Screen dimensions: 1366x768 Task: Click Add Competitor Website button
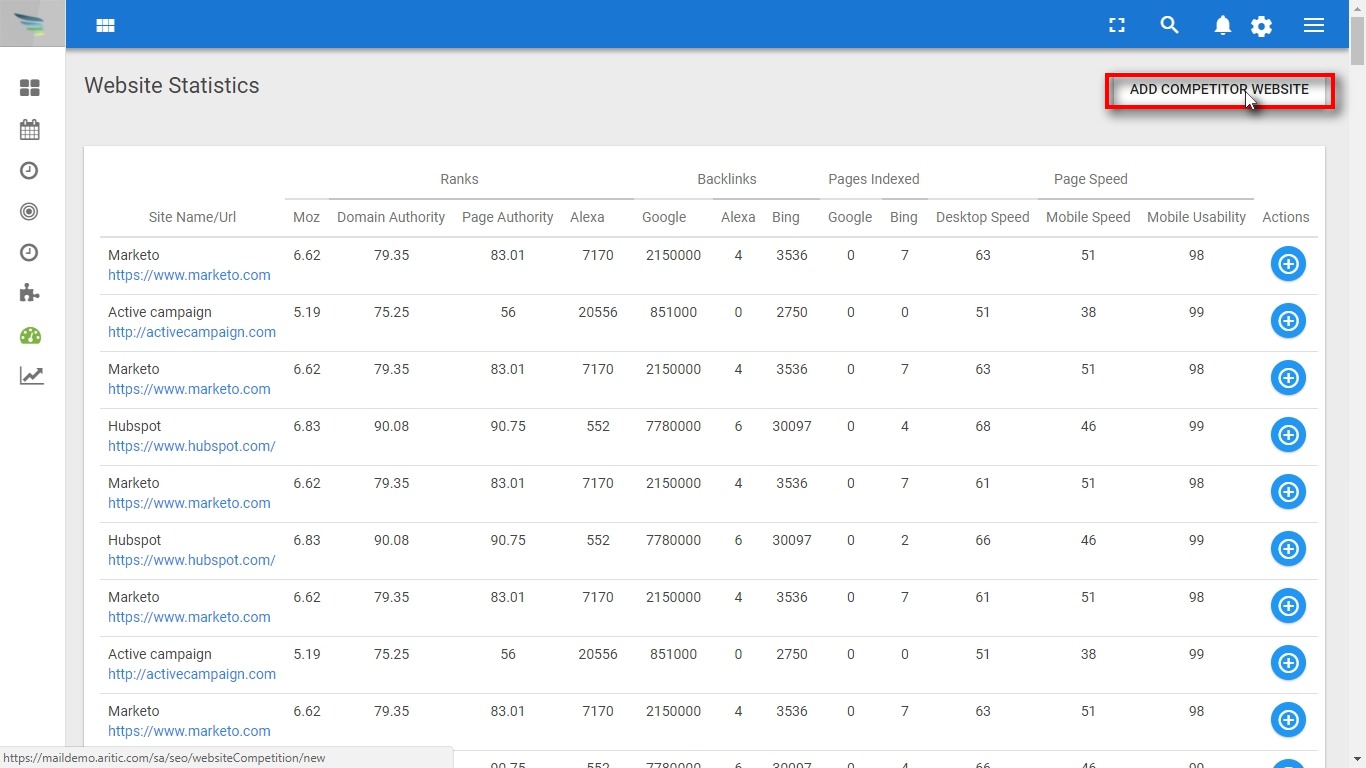pos(1219,90)
